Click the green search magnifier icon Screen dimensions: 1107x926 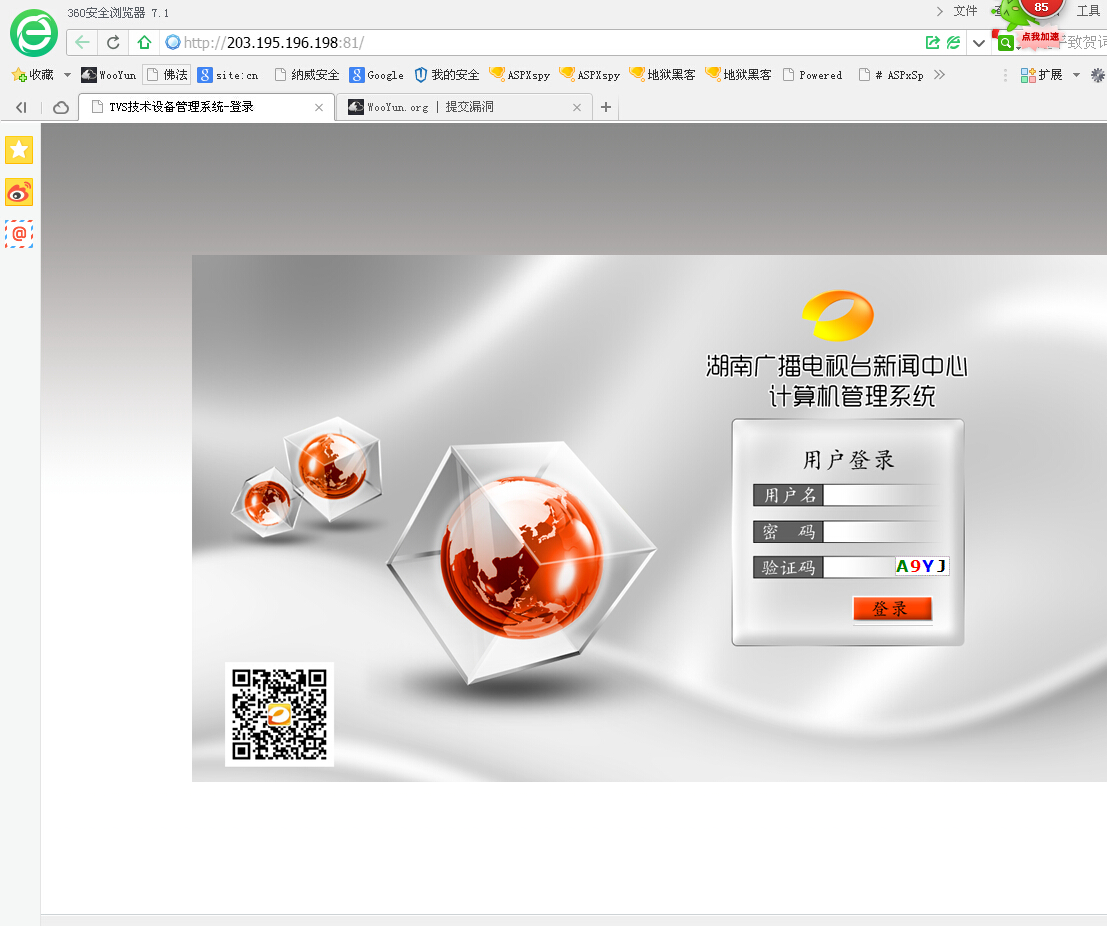click(x=1005, y=43)
